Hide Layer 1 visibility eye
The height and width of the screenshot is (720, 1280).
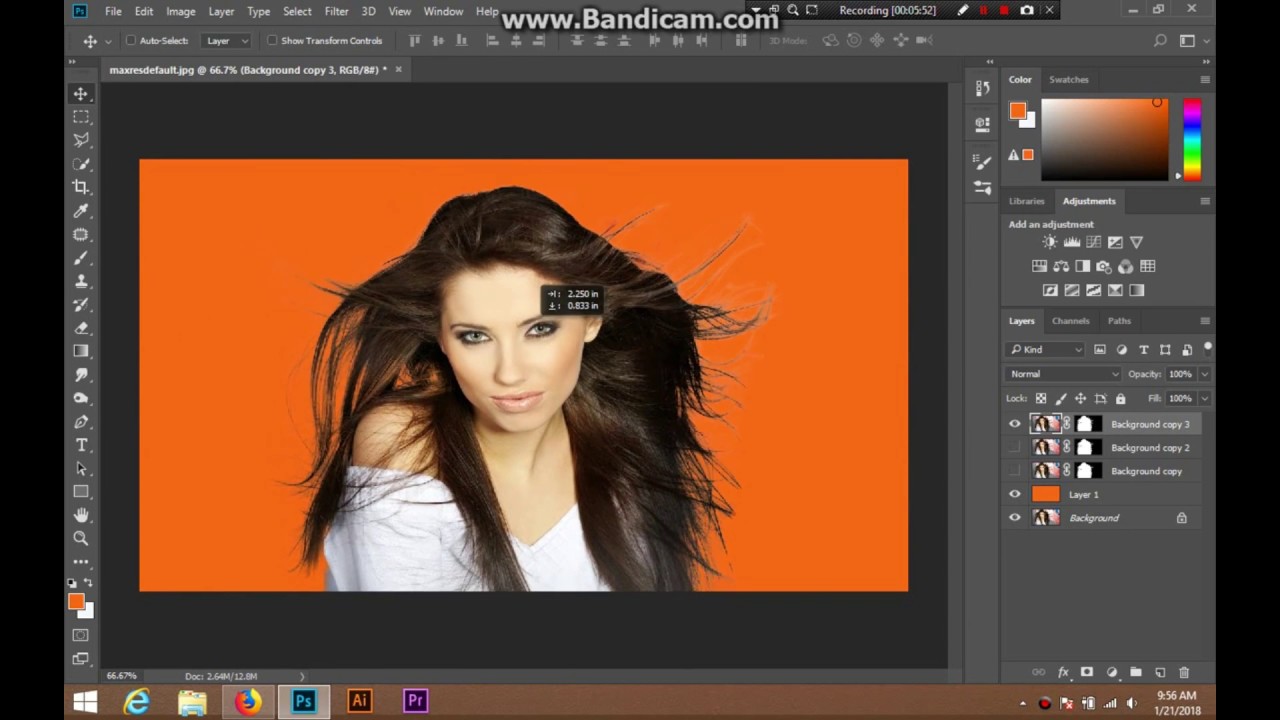1015,494
